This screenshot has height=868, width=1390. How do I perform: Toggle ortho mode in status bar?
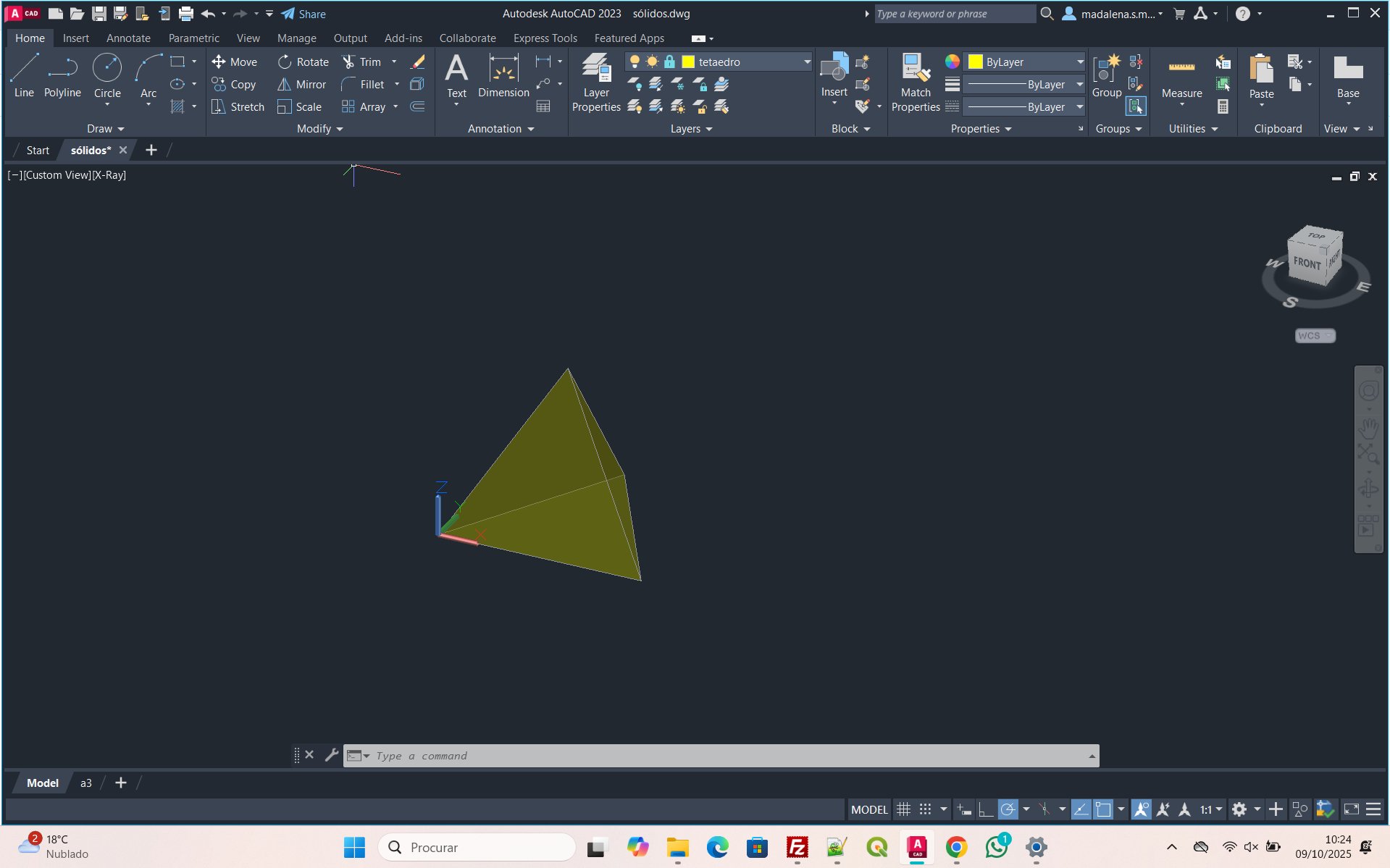point(985,809)
